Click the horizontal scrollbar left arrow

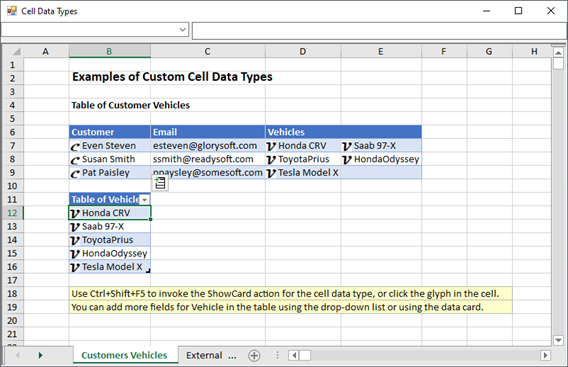coord(294,355)
